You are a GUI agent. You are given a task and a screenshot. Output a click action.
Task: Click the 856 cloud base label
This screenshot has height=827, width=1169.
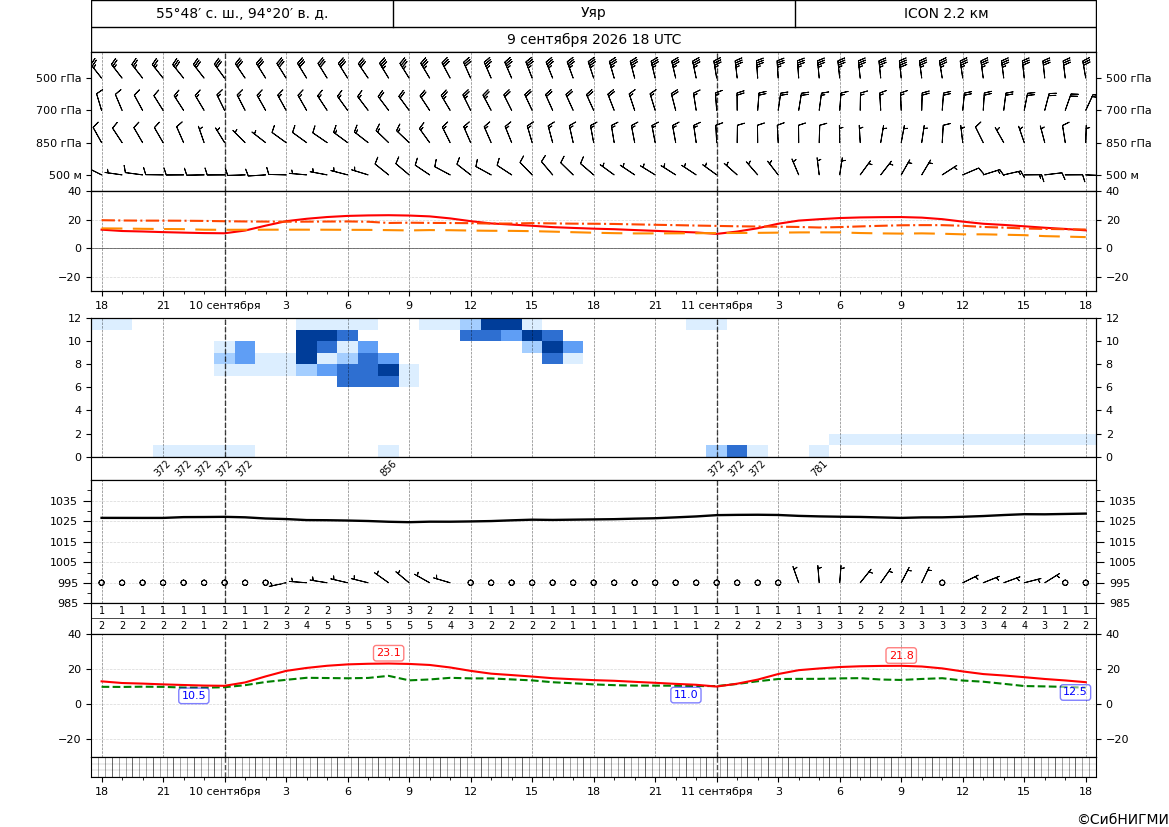(388, 468)
